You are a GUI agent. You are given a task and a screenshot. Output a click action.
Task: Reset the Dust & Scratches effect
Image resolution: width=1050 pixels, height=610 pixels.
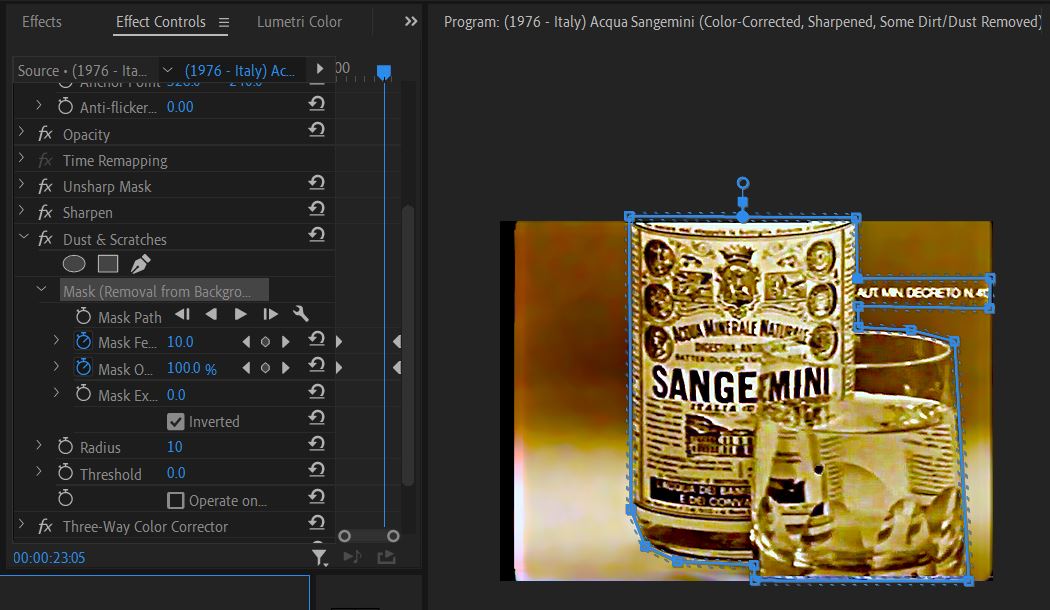[317, 235]
